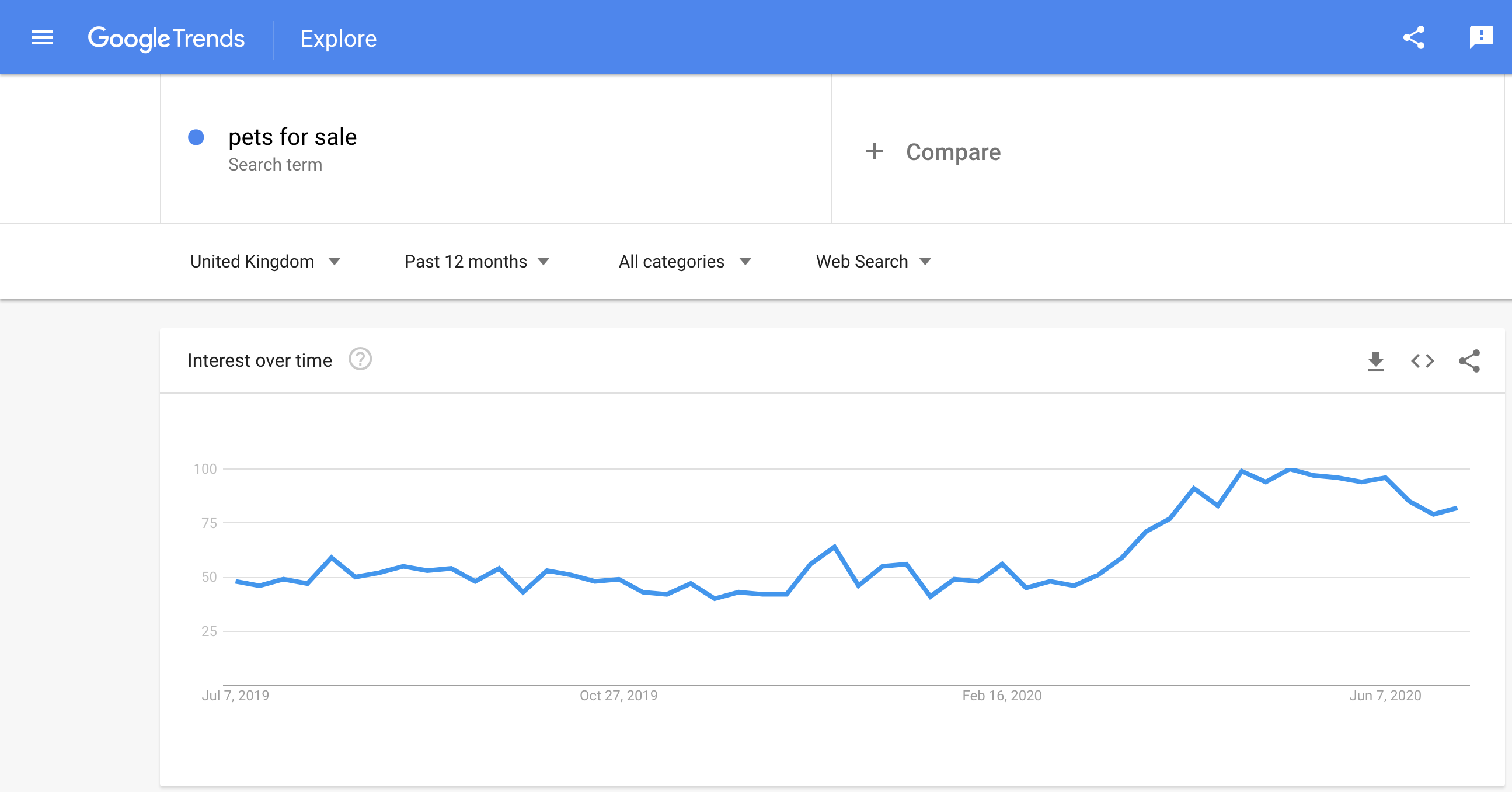Image resolution: width=1512 pixels, height=792 pixels.
Task: Click the plus icon beside Compare
Action: click(x=874, y=151)
